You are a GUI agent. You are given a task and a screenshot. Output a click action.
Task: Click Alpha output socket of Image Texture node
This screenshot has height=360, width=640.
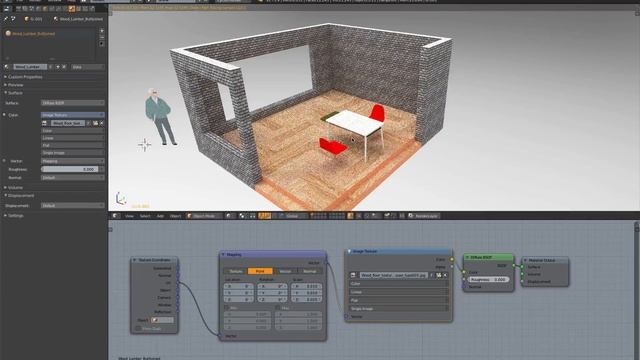452,267
